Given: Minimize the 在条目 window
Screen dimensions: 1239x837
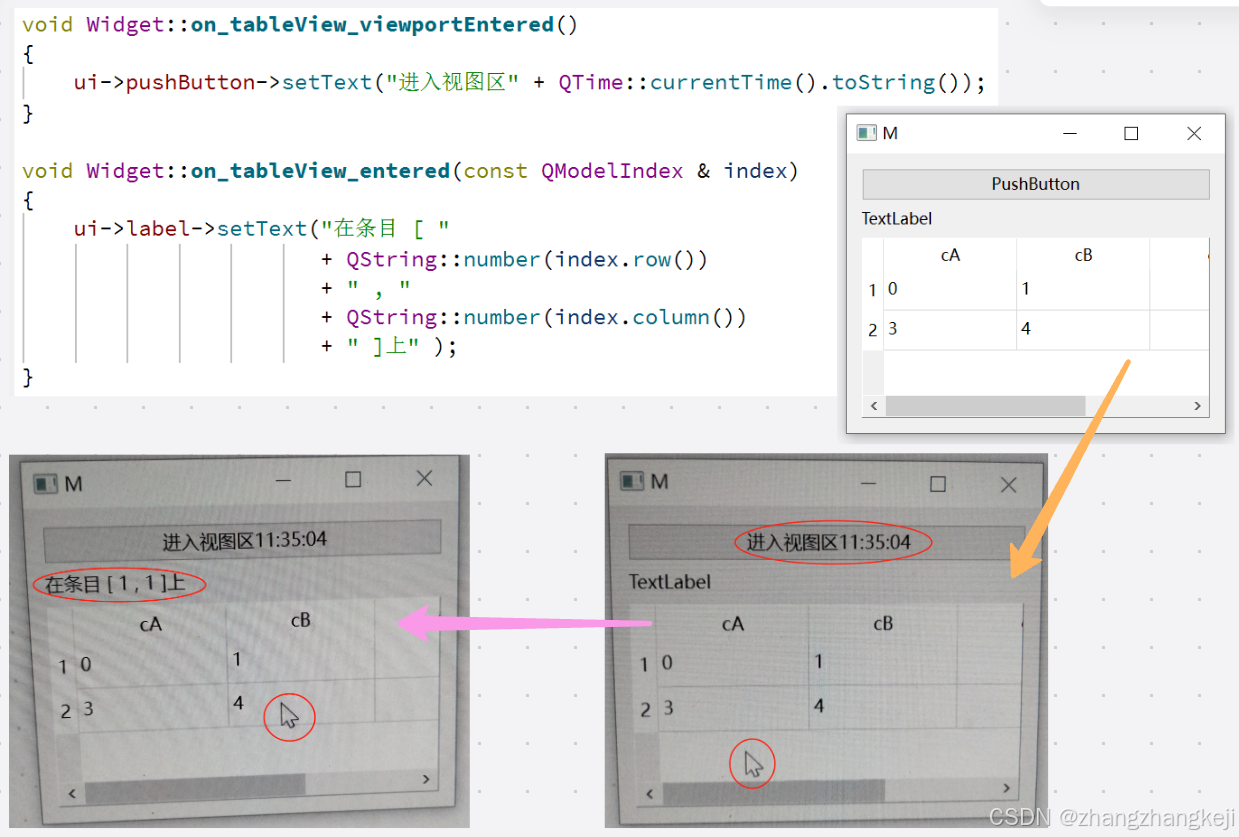Looking at the screenshot, I should [x=283, y=481].
